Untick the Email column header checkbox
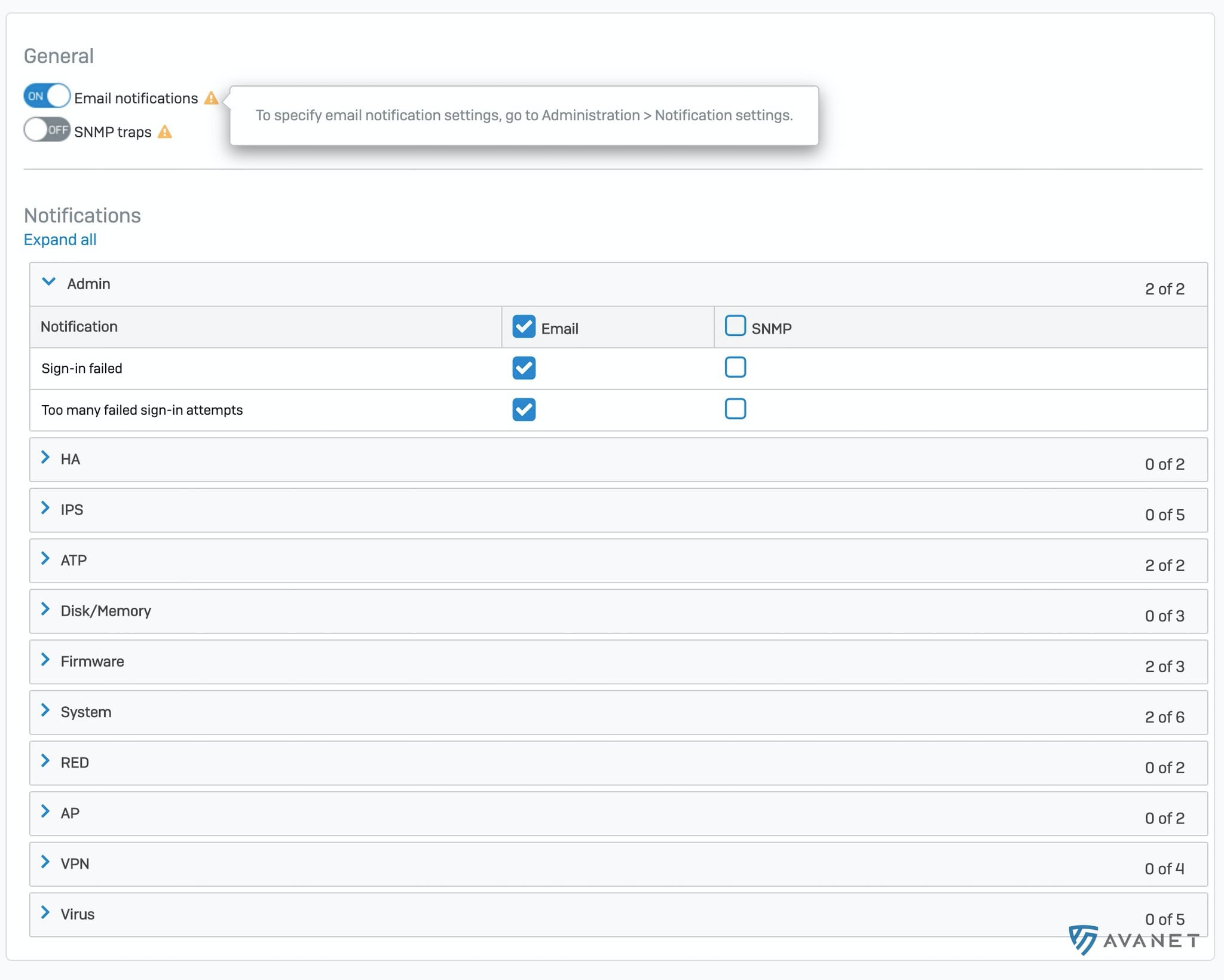This screenshot has height=980, width=1224. (524, 327)
